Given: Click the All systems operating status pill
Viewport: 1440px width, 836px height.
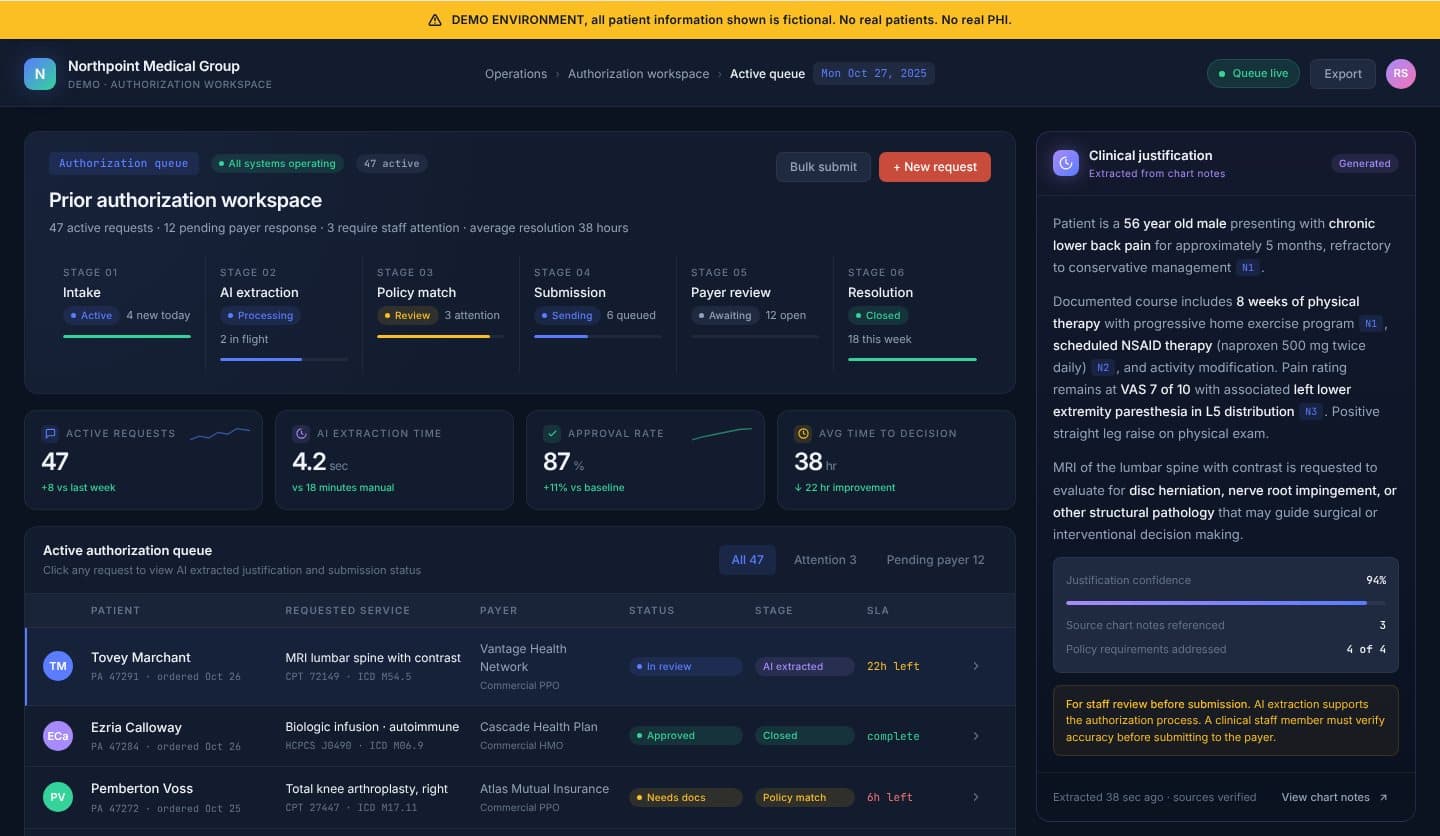Looking at the screenshot, I should (x=277, y=164).
